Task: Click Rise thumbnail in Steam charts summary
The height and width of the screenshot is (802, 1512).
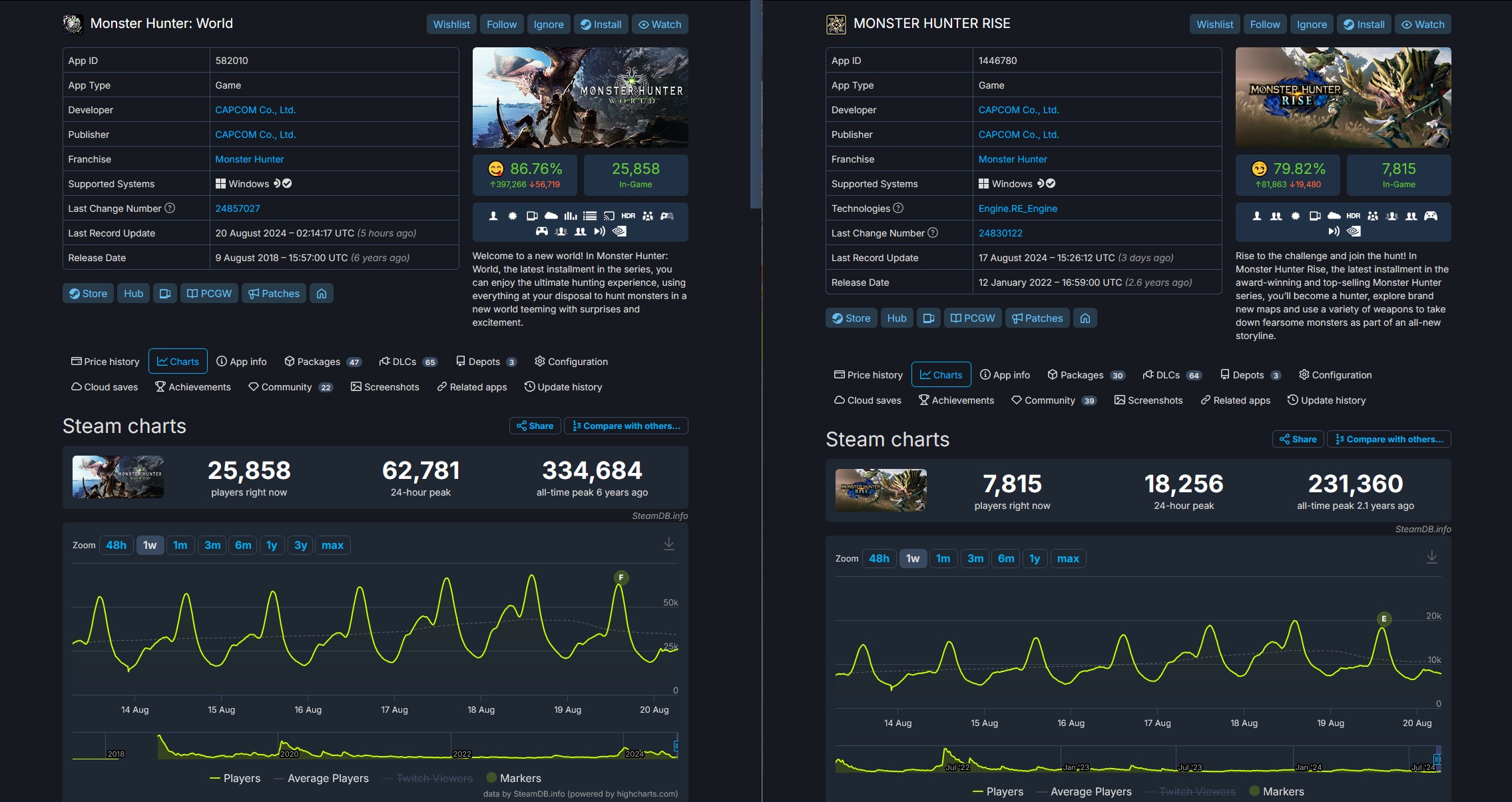Action: point(880,490)
